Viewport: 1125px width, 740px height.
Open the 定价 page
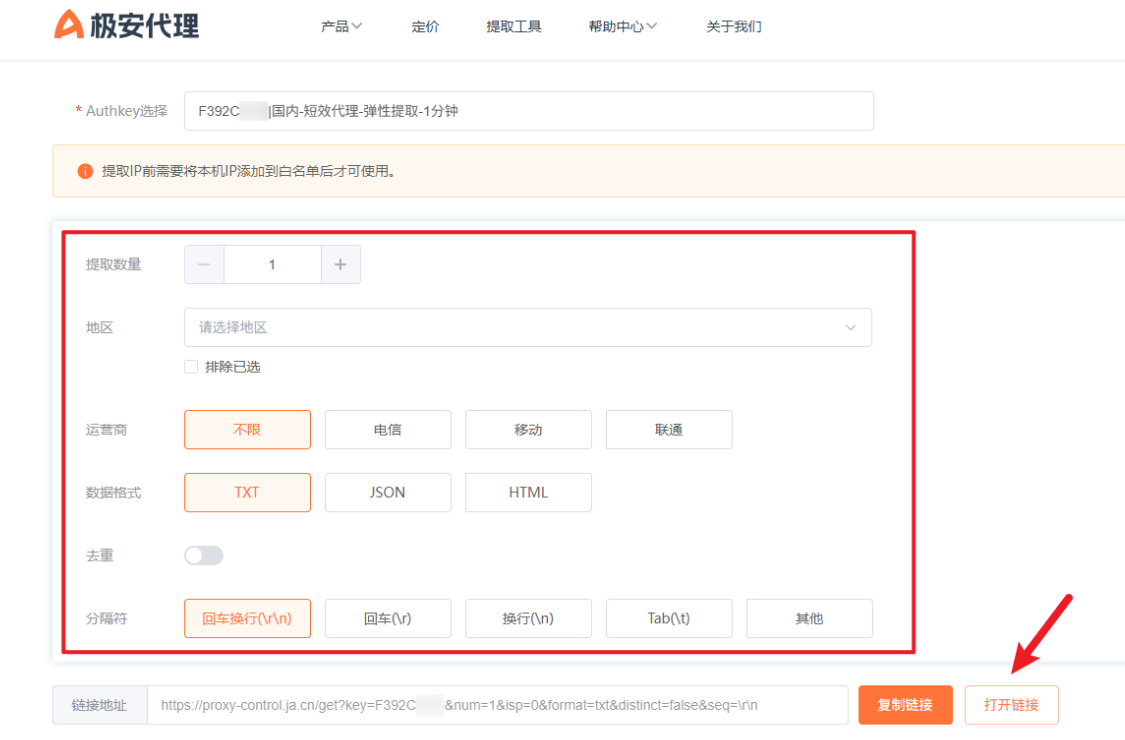(425, 27)
